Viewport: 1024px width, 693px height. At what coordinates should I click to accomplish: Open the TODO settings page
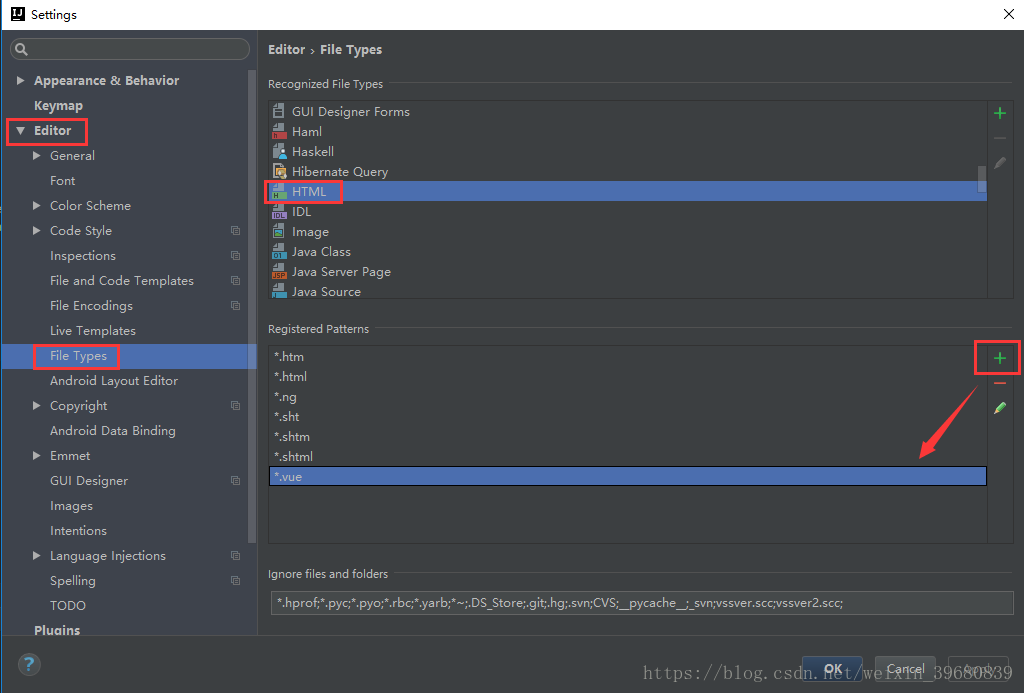68,605
